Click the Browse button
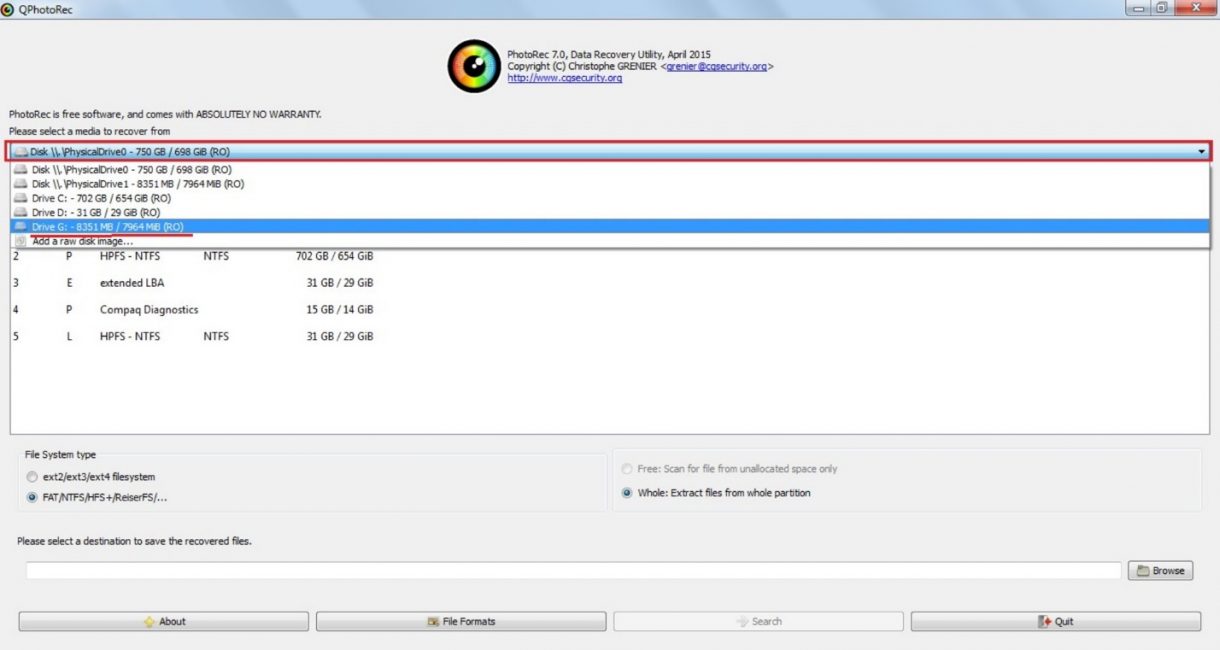Screen dimensions: 1220x650 coord(1160,571)
